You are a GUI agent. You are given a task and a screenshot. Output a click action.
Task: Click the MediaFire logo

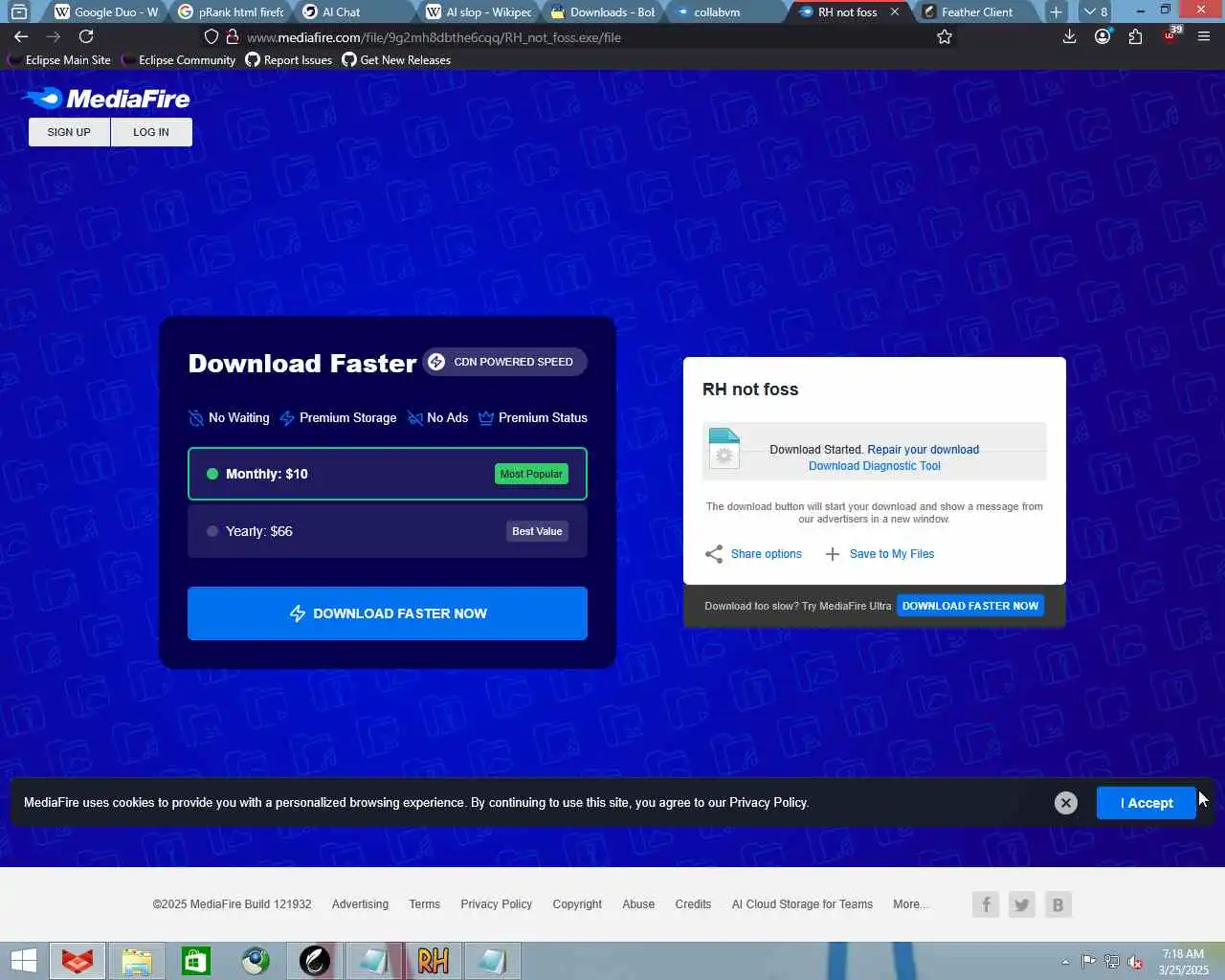coord(106,99)
